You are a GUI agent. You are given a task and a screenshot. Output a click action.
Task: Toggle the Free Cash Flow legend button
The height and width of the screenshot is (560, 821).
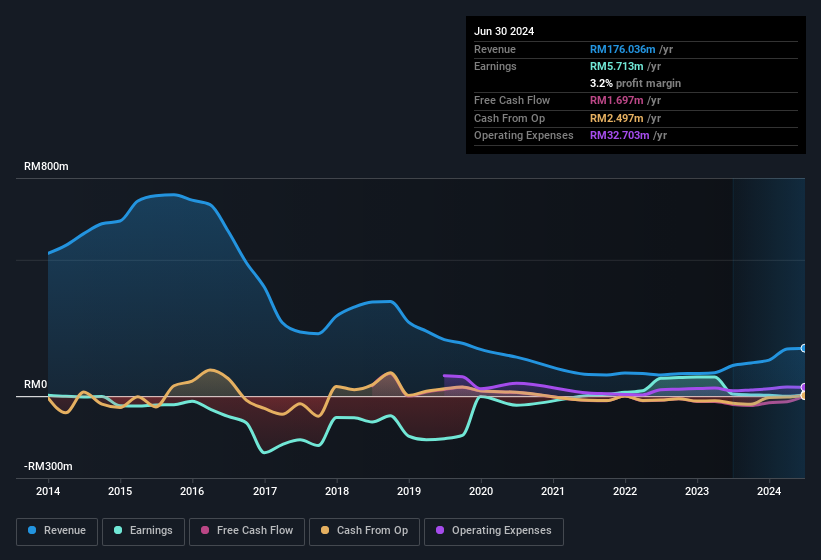(x=247, y=531)
